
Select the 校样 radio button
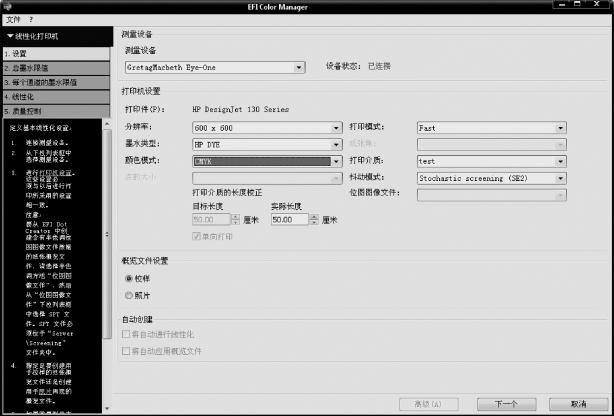tap(128, 278)
